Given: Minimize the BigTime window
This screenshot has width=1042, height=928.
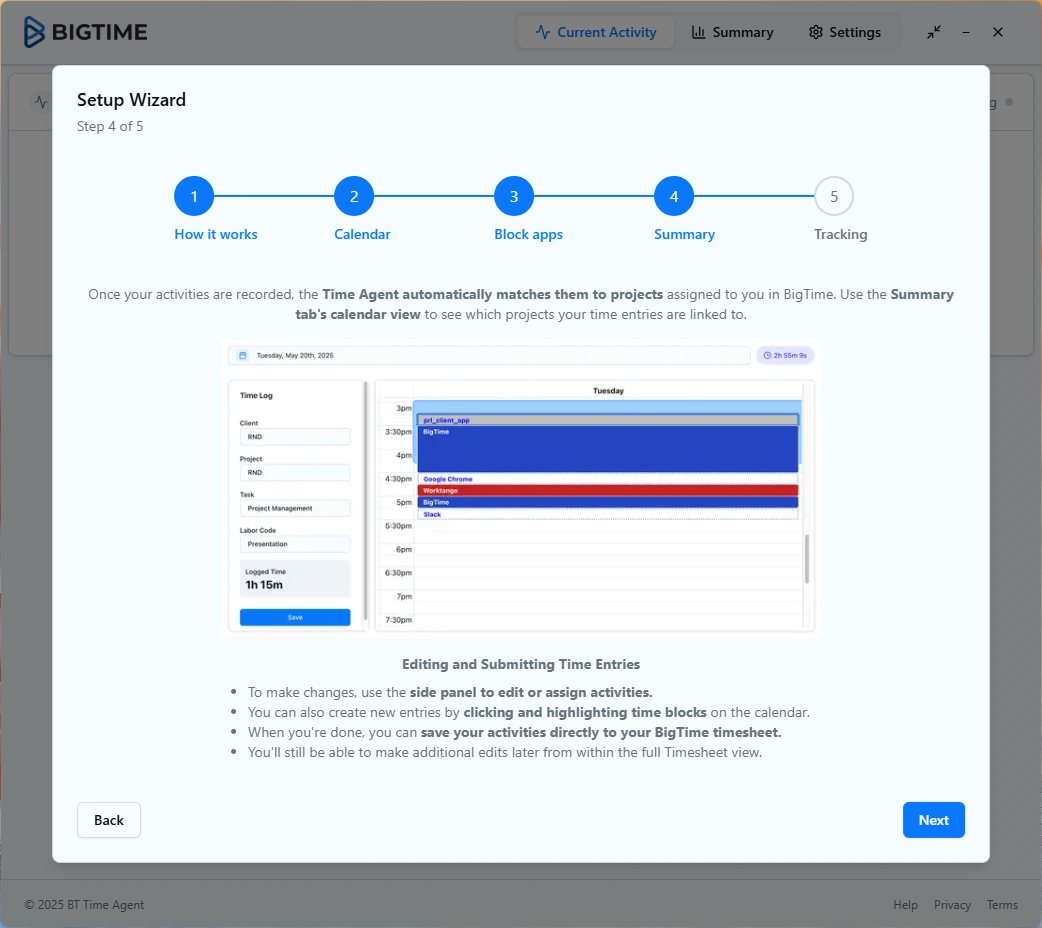Looking at the screenshot, I should (x=966, y=32).
